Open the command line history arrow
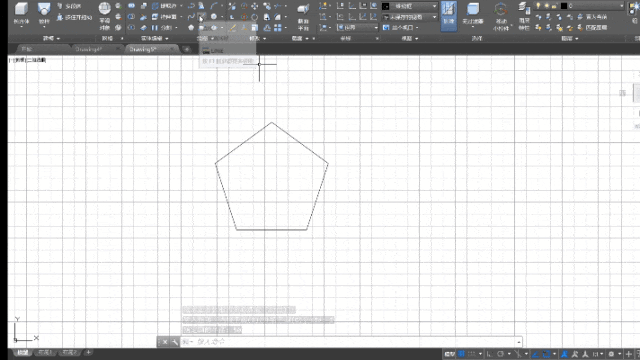The image size is (640, 360). 519,342
